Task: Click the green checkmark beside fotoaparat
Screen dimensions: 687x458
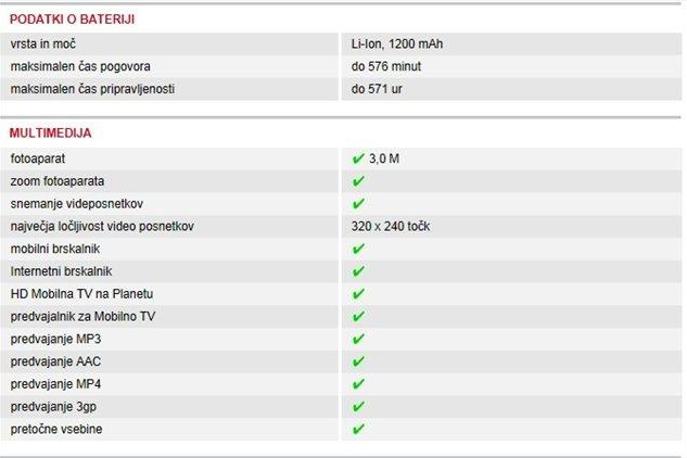Action: click(x=358, y=159)
